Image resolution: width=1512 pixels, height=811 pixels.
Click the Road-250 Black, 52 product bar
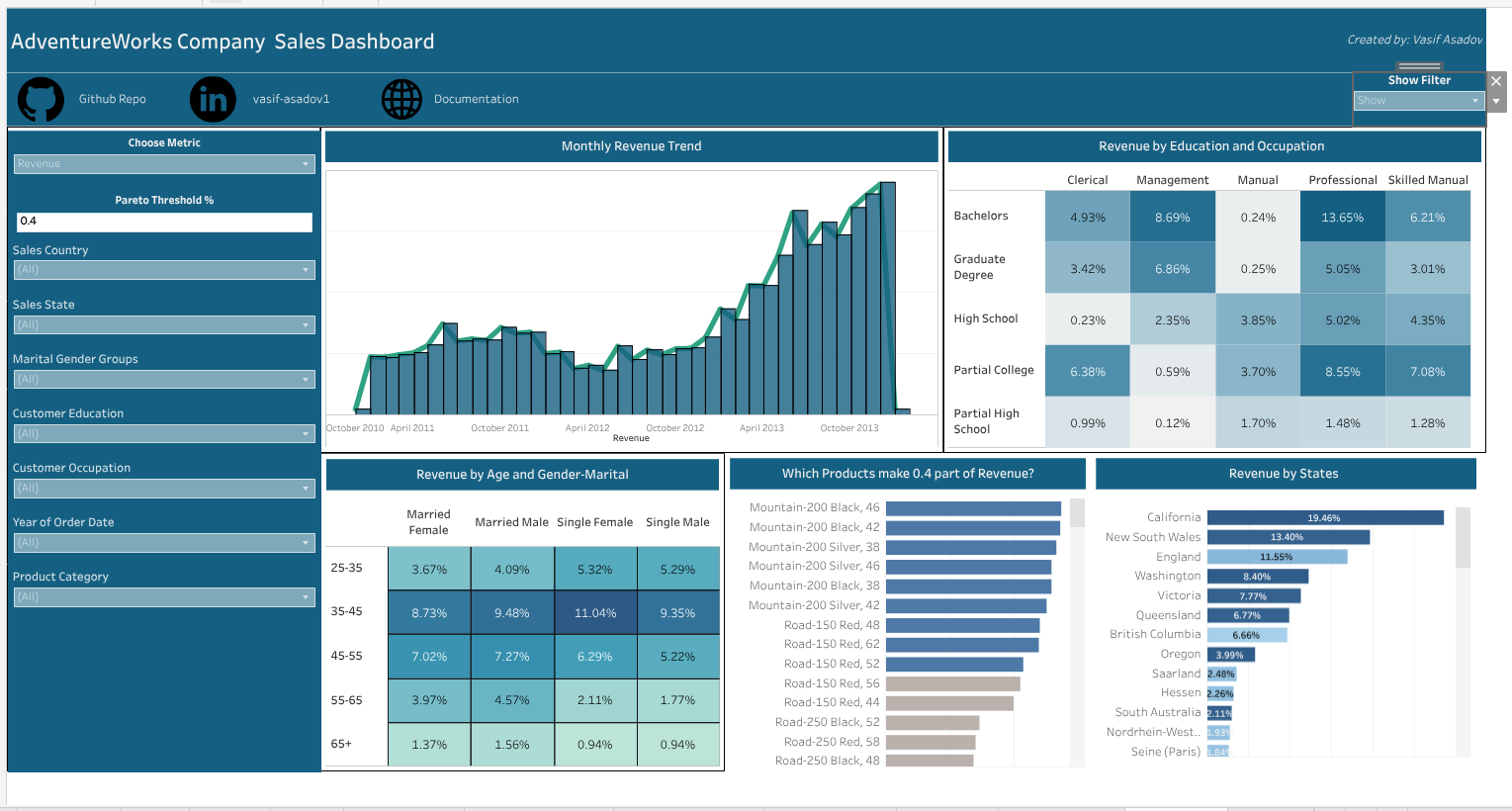point(933,723)
